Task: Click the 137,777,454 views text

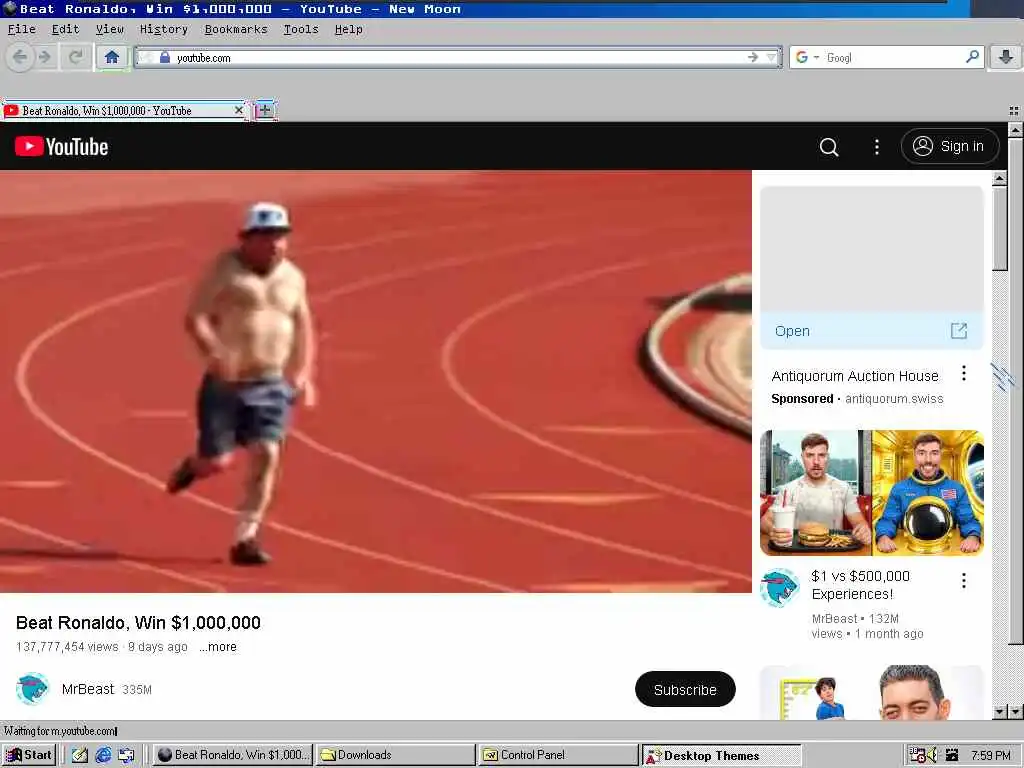Action: tap(67, 647)
